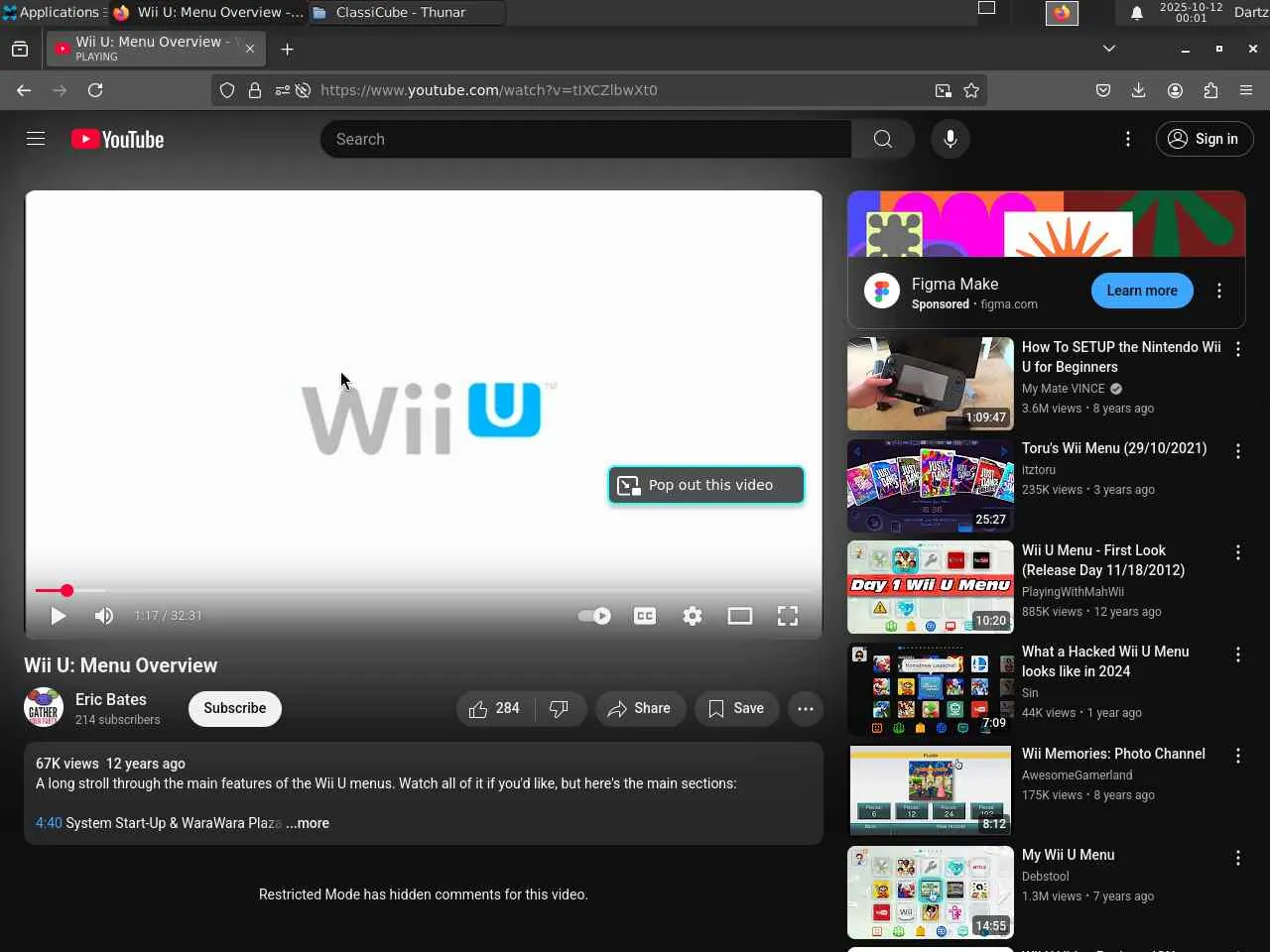Jump to the 4:40 timestamp
This screenshot has height=952, width=1270.
[x=49, y=823]
